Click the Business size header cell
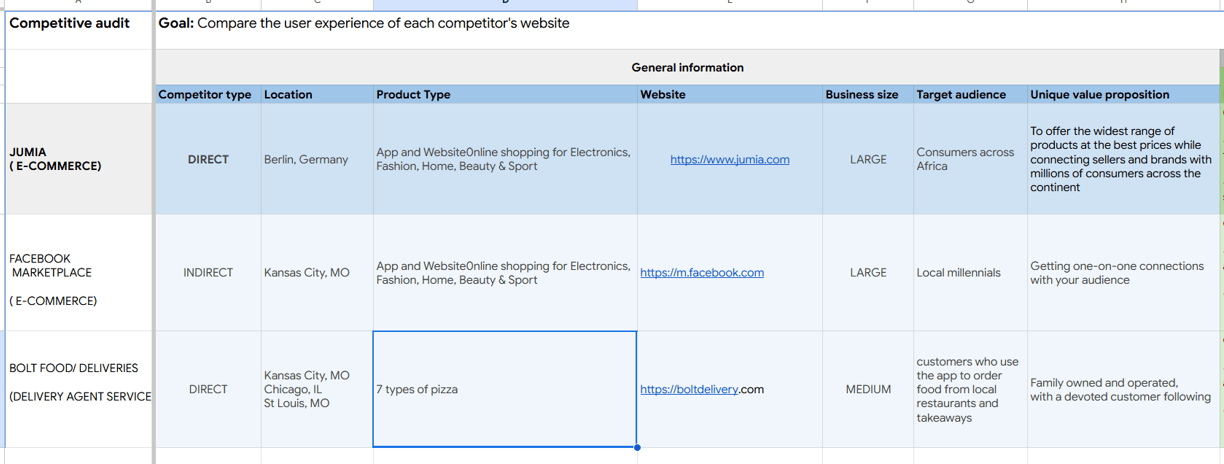The height and width of the screenshot is (464, 1224). click(x=868, y=94)
